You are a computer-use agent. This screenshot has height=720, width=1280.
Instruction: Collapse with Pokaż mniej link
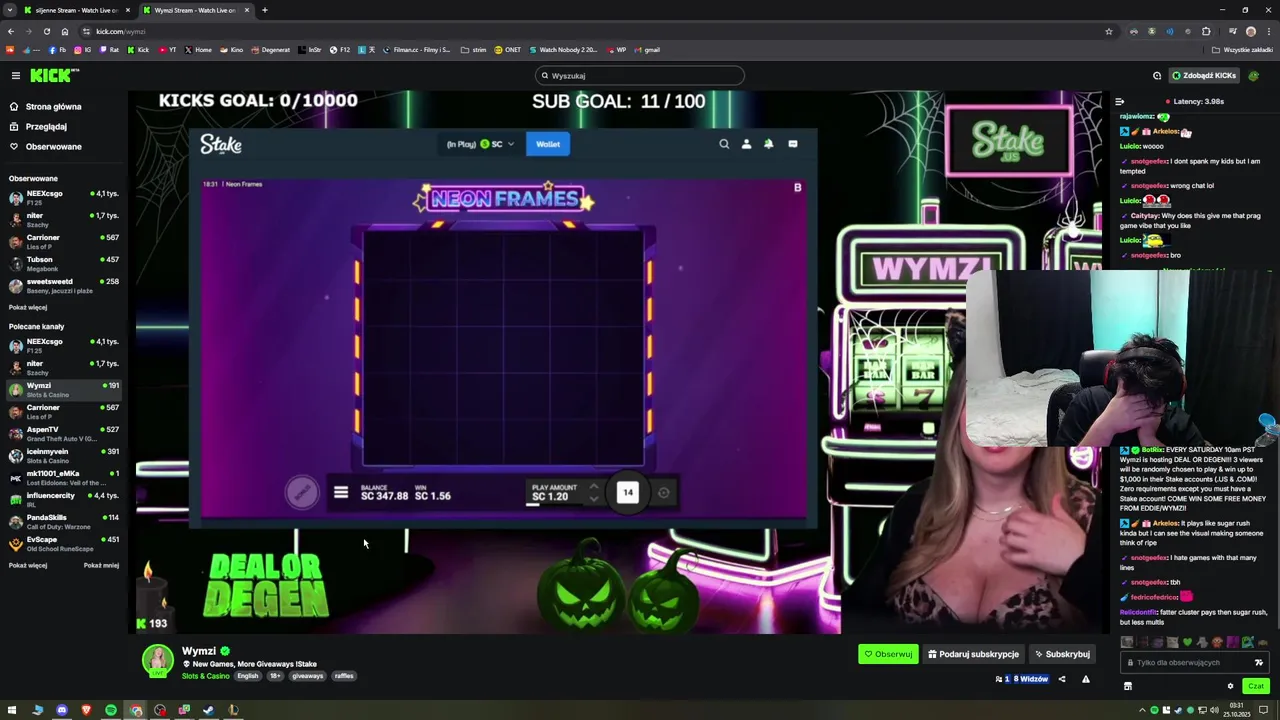tap(101, 566)
